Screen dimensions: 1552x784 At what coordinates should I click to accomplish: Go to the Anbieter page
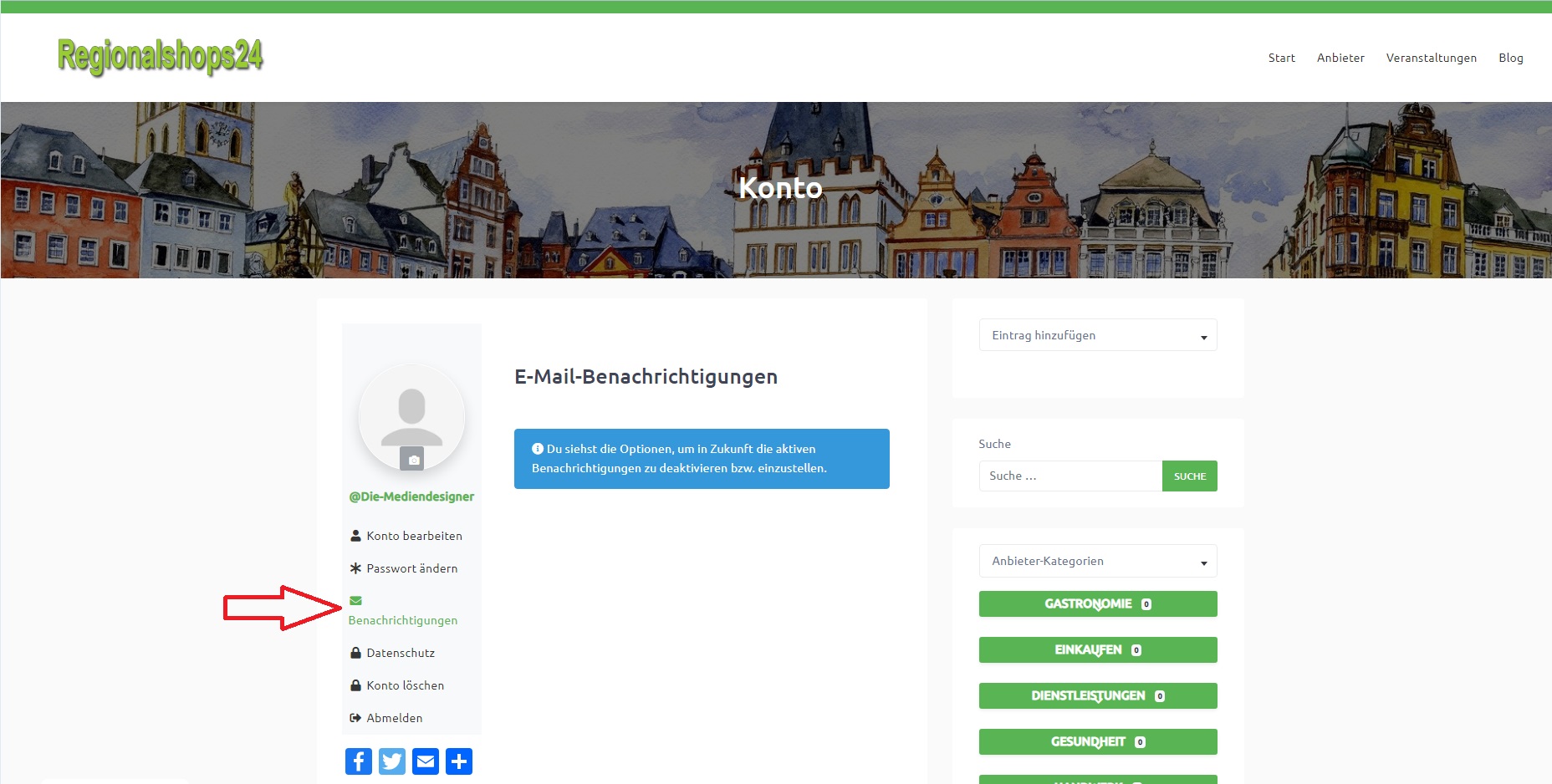point(1340,58)
